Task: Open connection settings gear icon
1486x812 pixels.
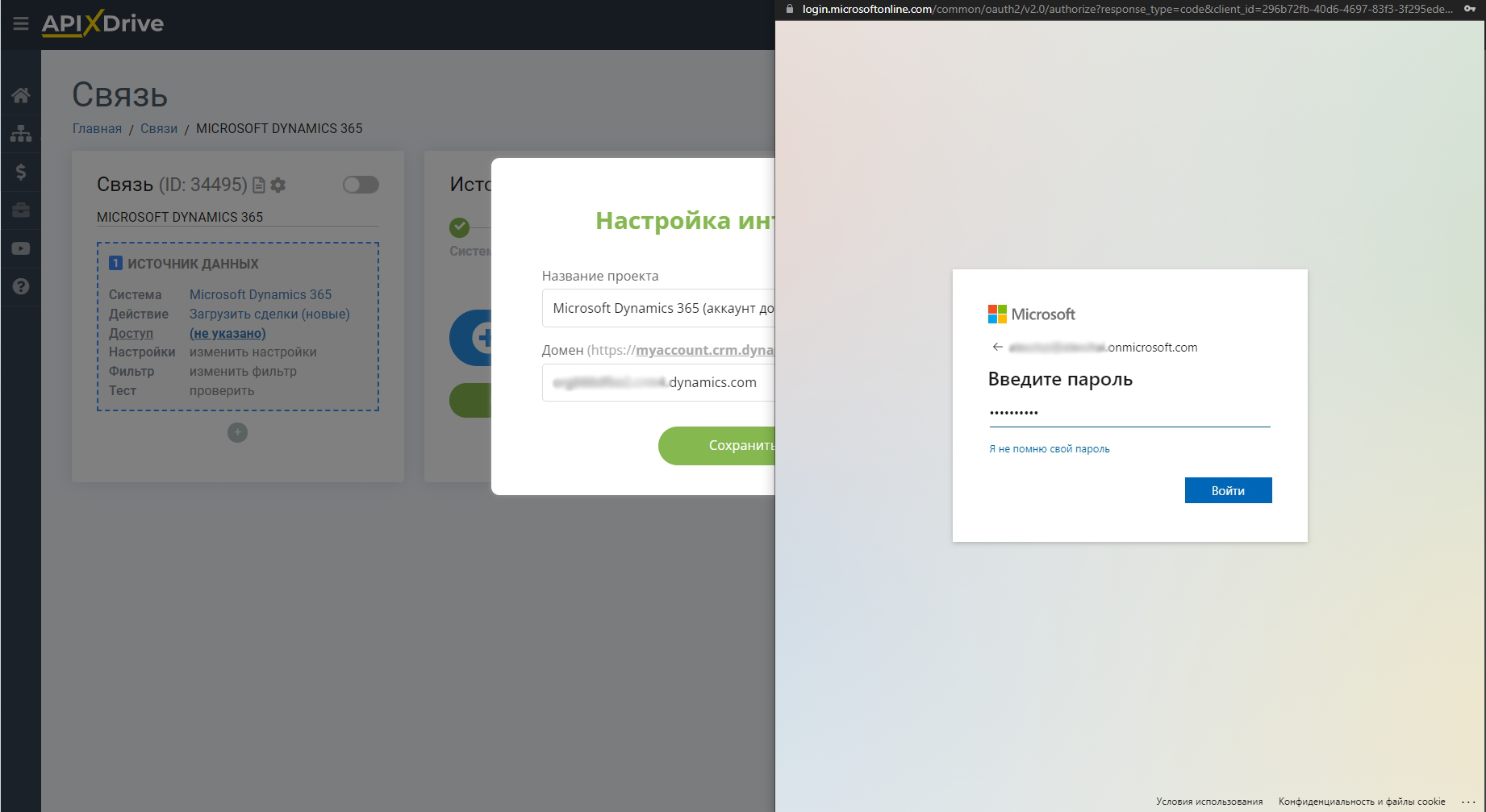Action: coord(278,185)
